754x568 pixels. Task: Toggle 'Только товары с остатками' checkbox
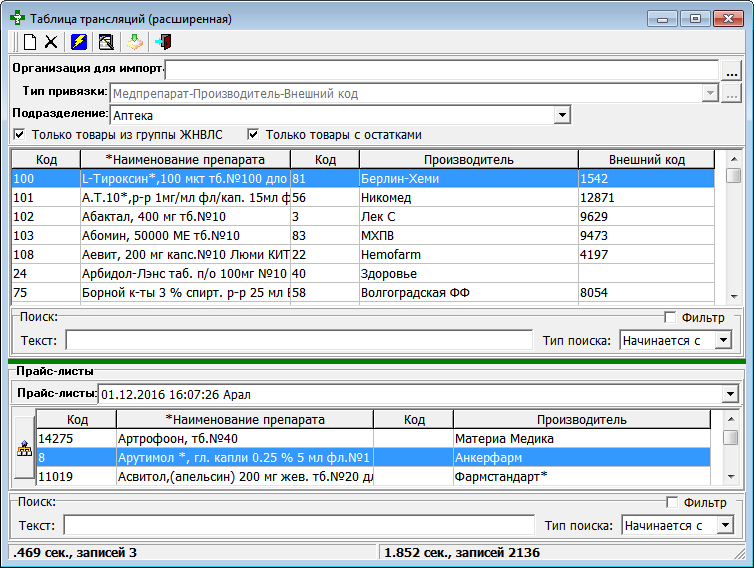point(253,135)
